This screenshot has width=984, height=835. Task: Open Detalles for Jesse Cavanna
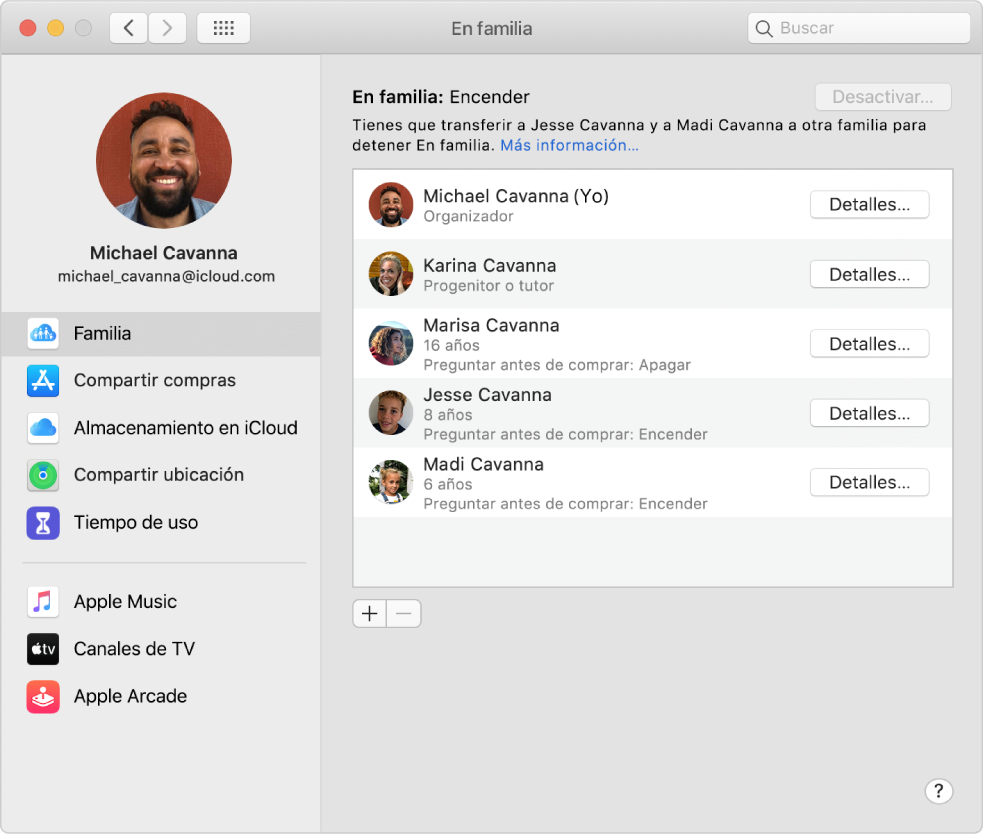(x=869, y=413)
